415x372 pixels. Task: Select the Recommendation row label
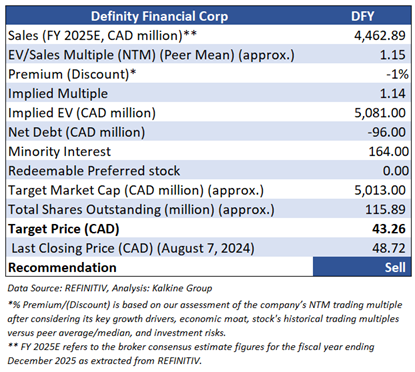coord(62,267)
